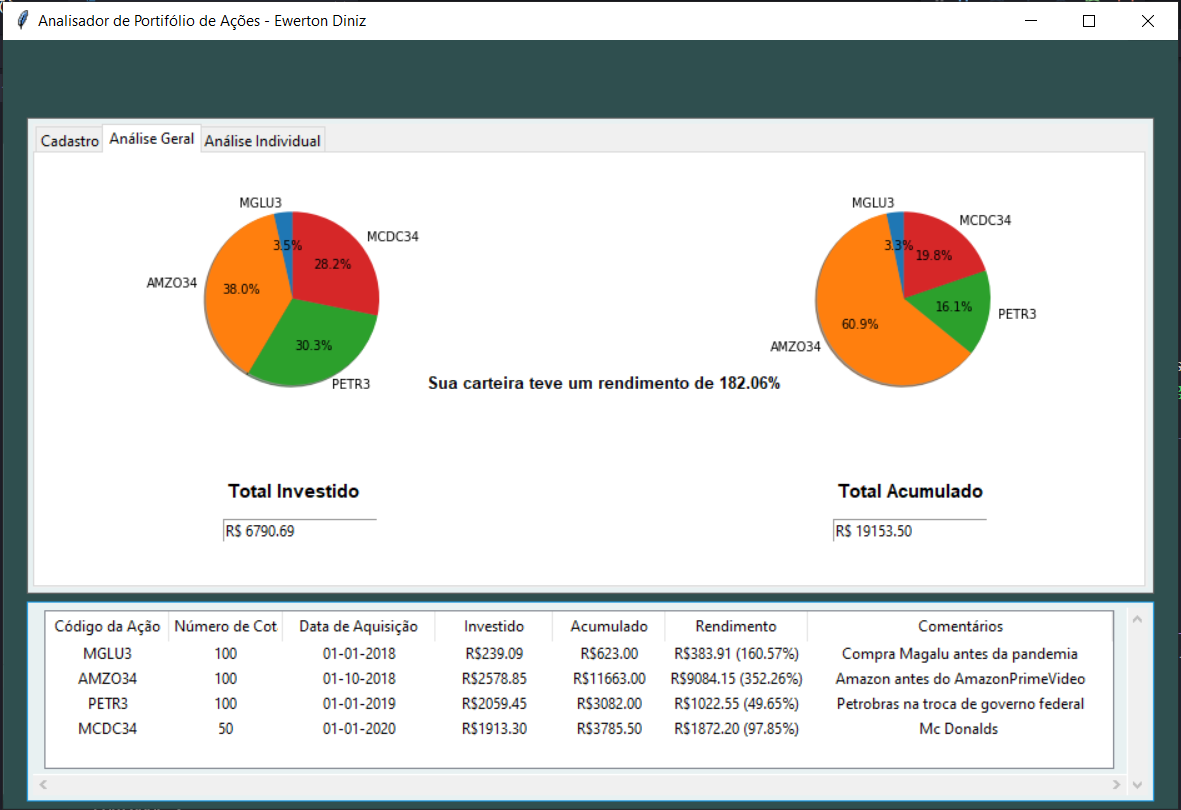Click the Rendimento column header
Viewport: 1181px width, 810px height.
(x=735, y=626)
